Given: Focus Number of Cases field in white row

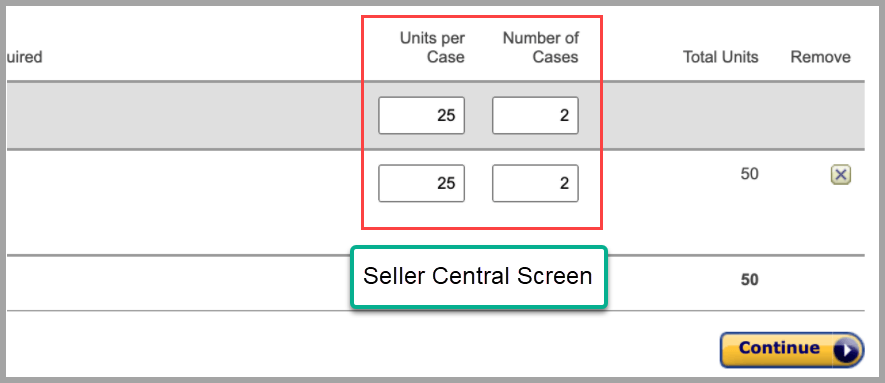Looking at the screenshot, I should (535, 183).
